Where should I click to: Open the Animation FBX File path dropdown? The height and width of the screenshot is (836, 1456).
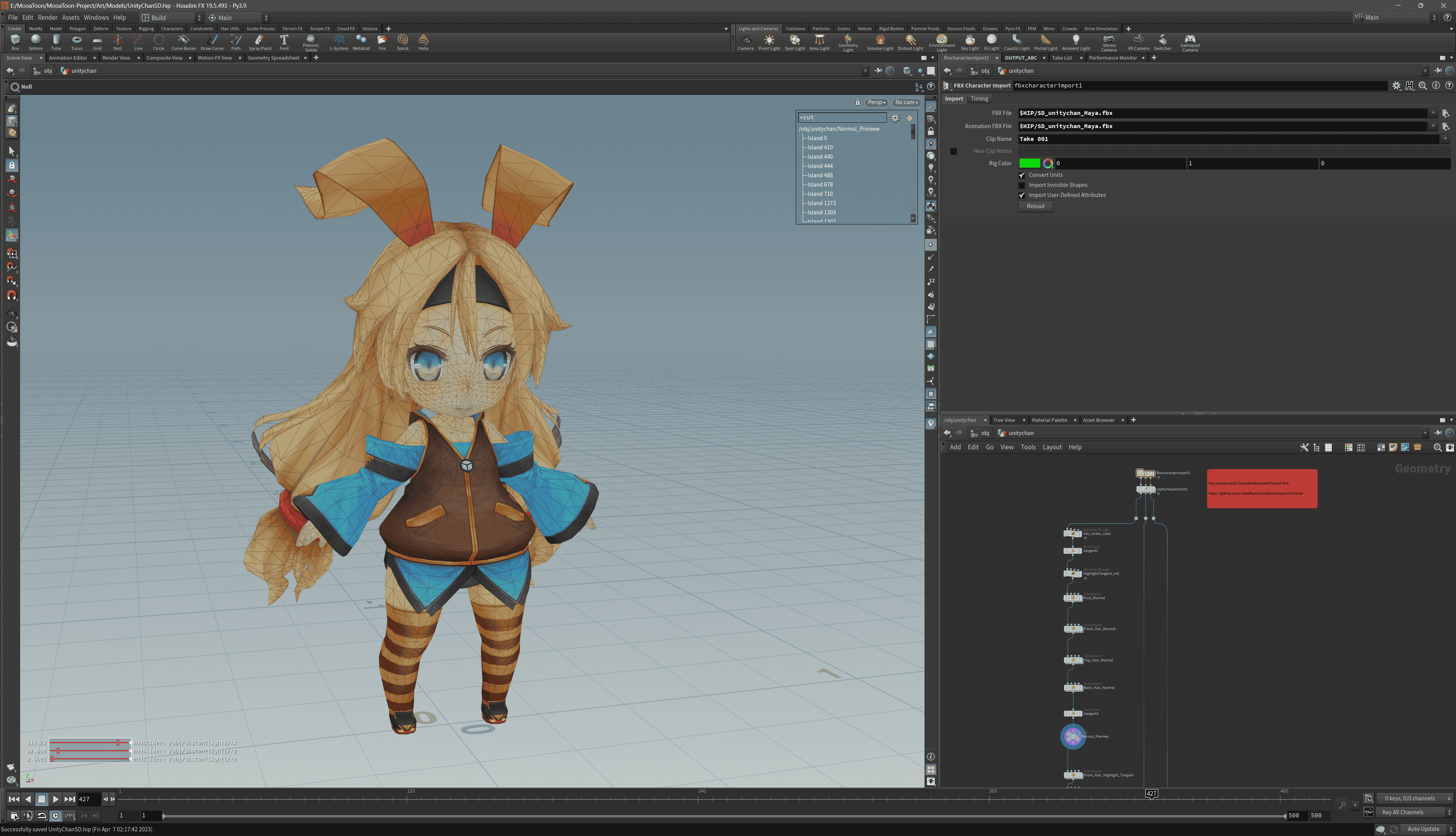tap(1432, 126)
